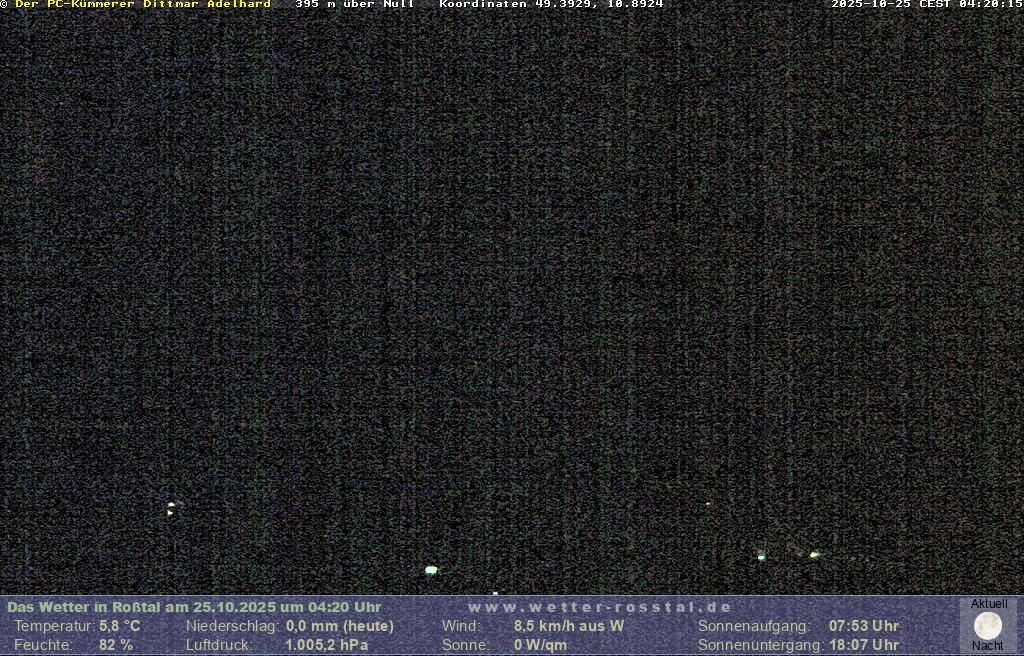Click the Sonnenuntergang time 18:07 Uhr
1024x656 pixels.
(864, 645)
